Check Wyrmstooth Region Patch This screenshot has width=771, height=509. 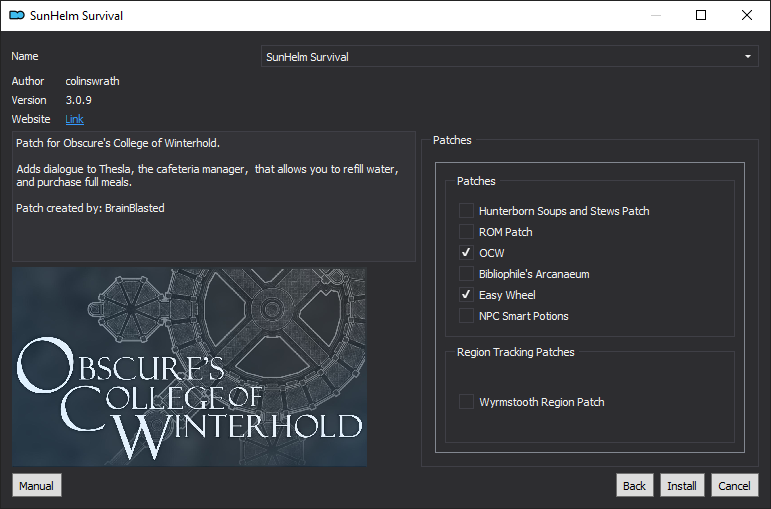[466, 402]
